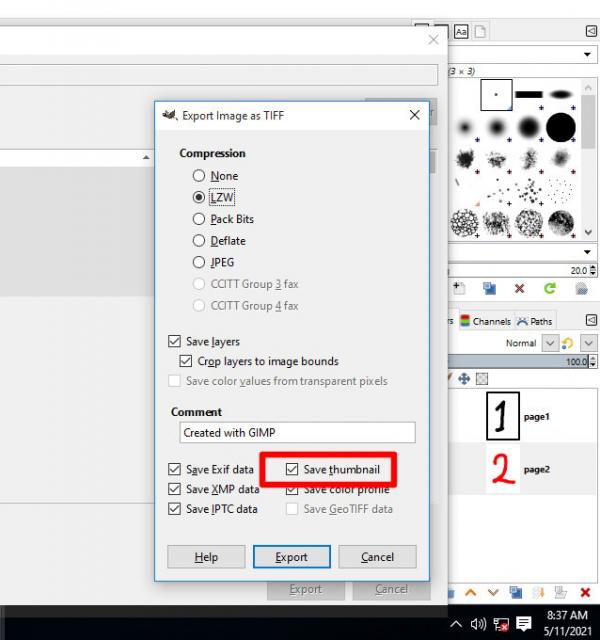Toggle the Save Exif data checkbox

(211, 469)
